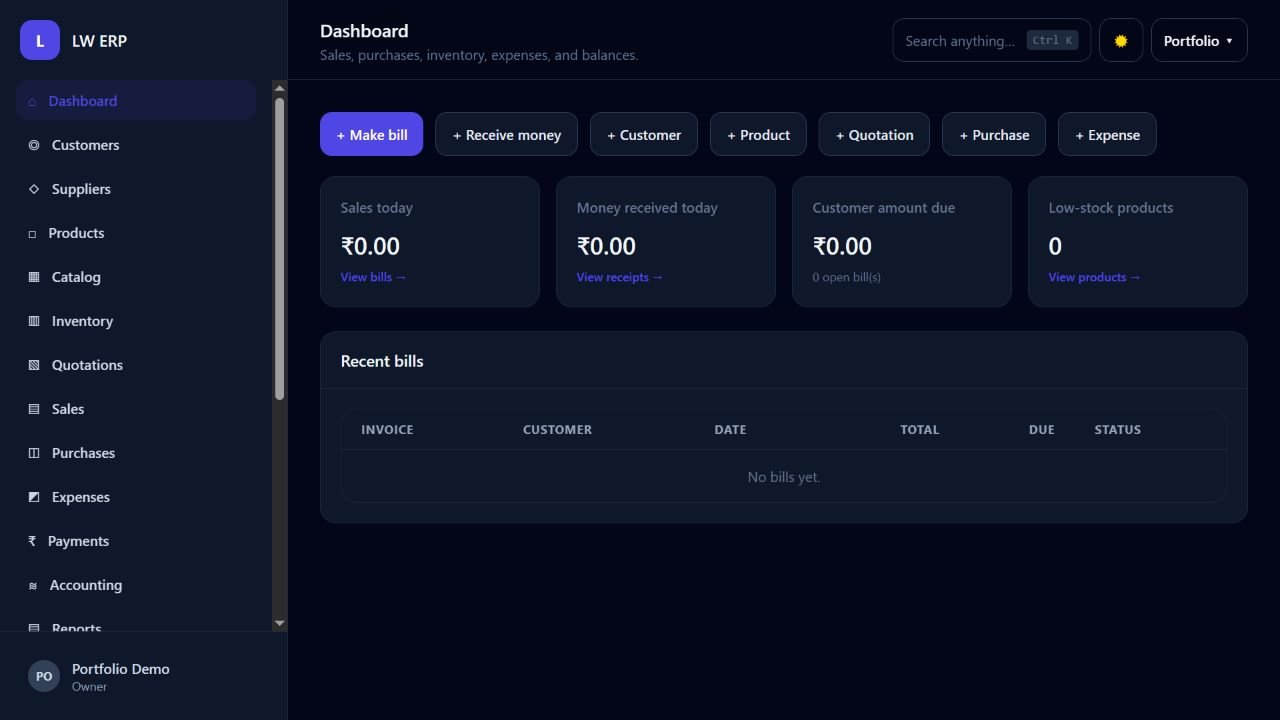
Task: Click the Quotations sidebar icon
Action: (x=34, y=365)
